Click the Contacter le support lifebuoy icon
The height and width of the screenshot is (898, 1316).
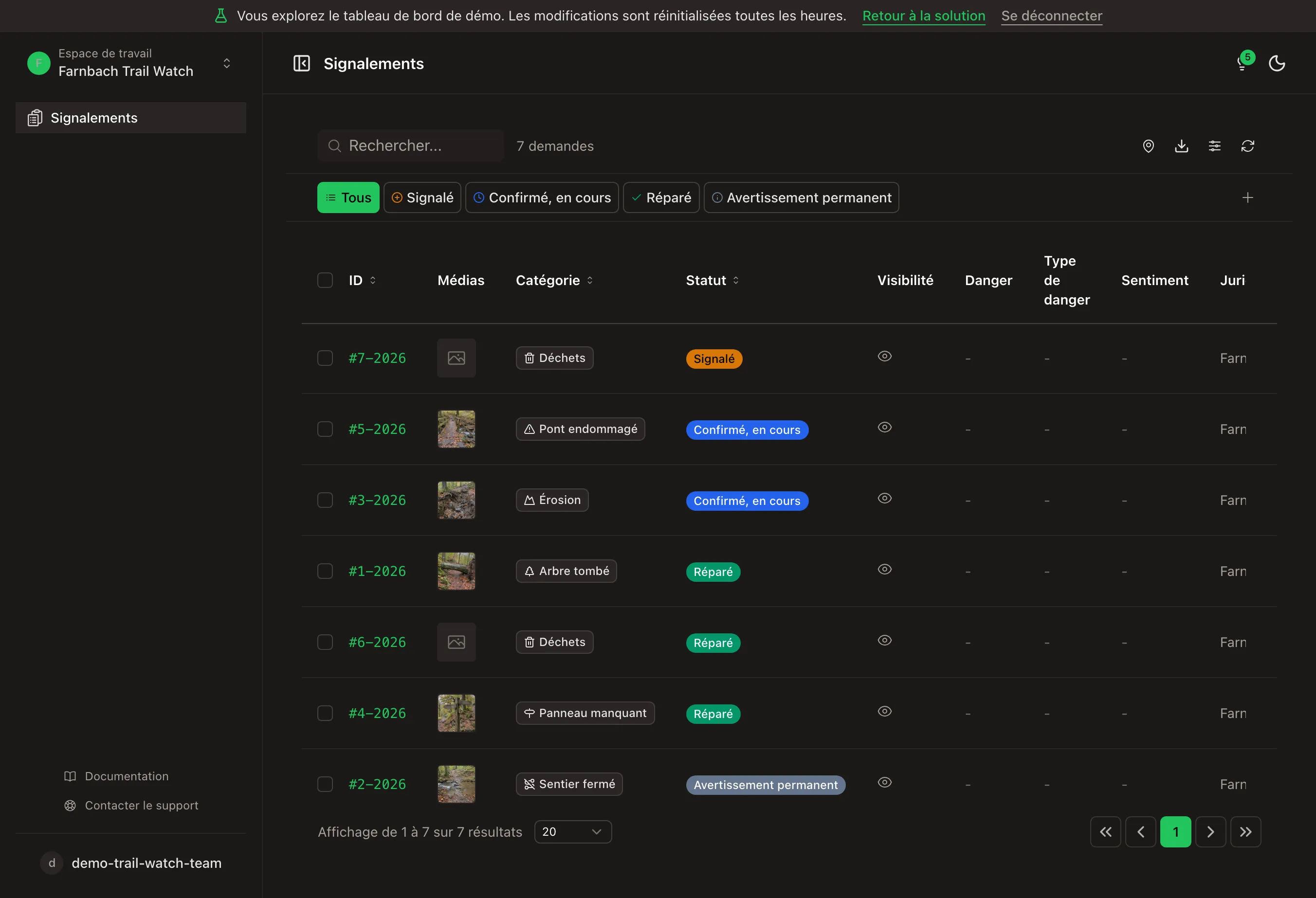coord(70,805)
